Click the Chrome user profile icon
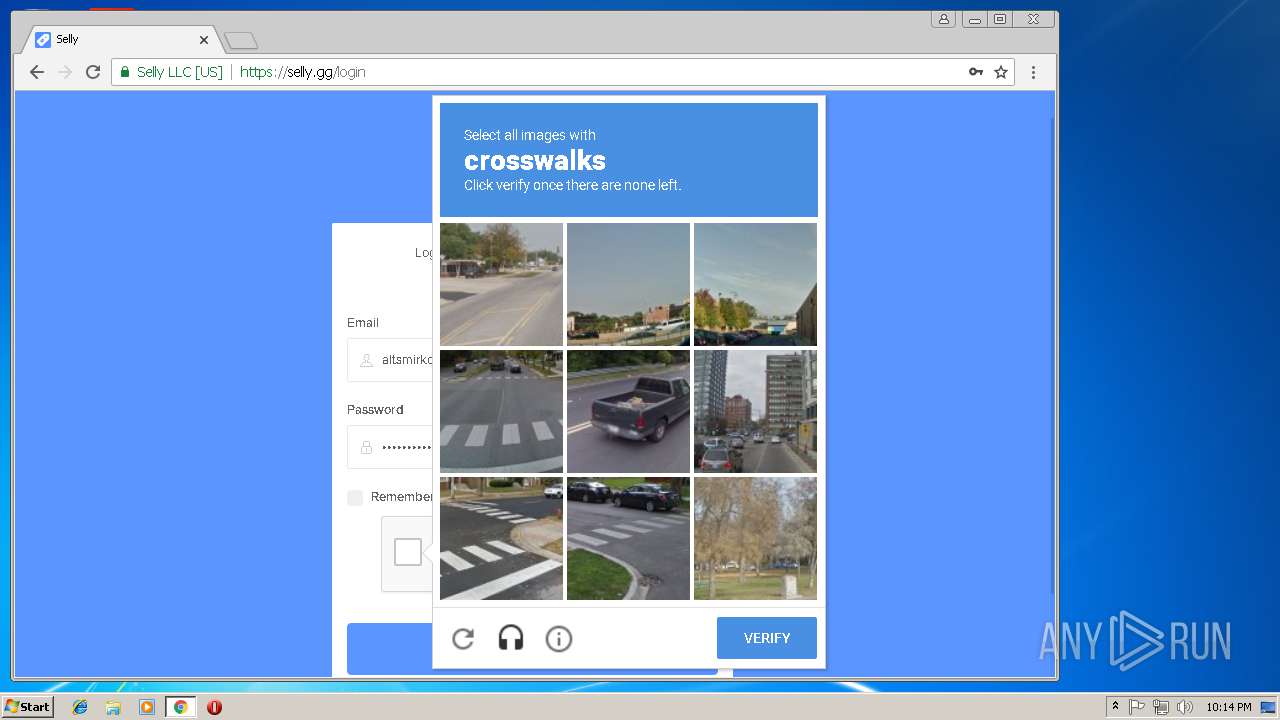Viewport: 1280px width, 720px height. 943,19
